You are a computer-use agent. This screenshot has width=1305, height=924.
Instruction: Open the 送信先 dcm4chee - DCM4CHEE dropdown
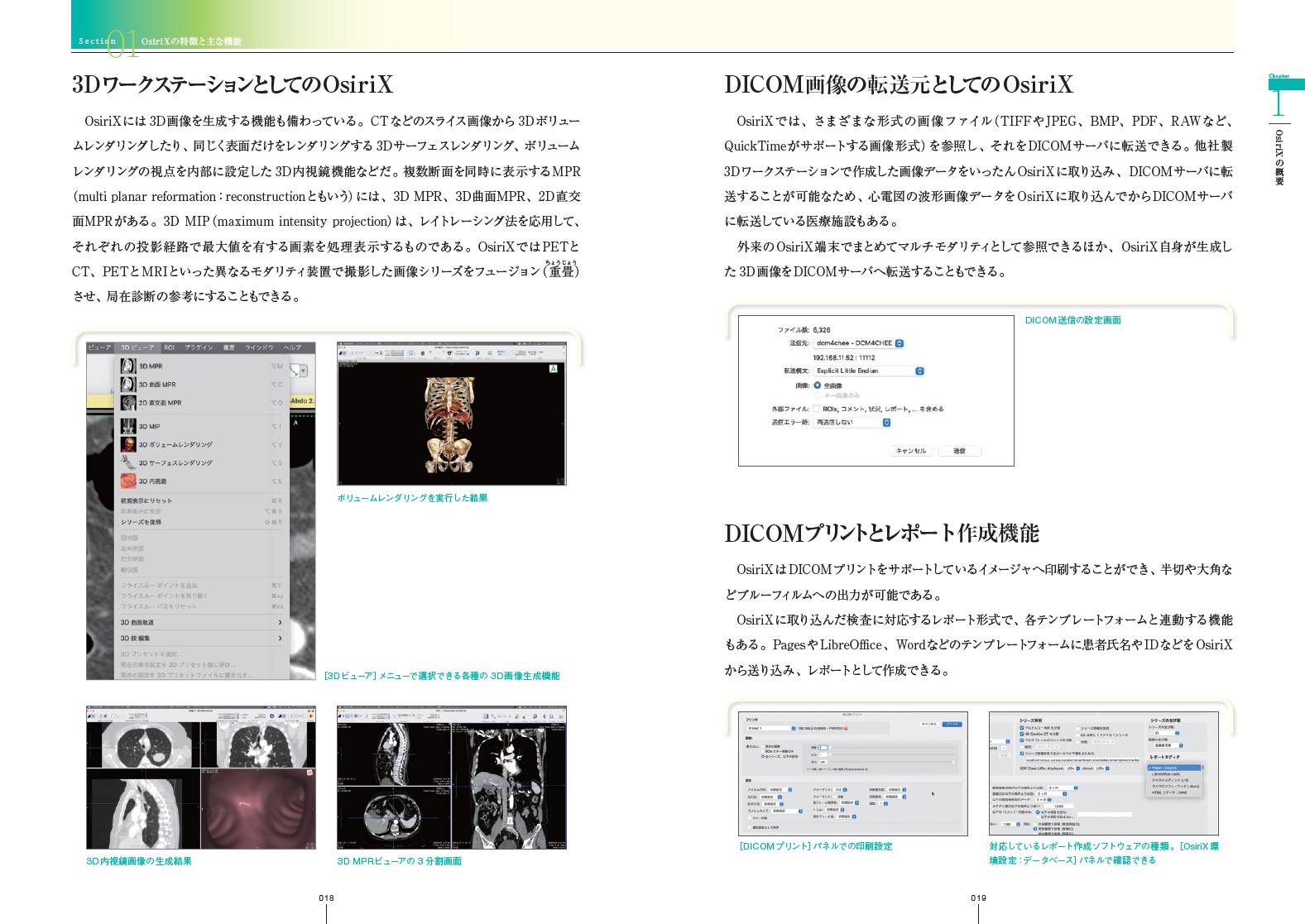pos(859,342)
